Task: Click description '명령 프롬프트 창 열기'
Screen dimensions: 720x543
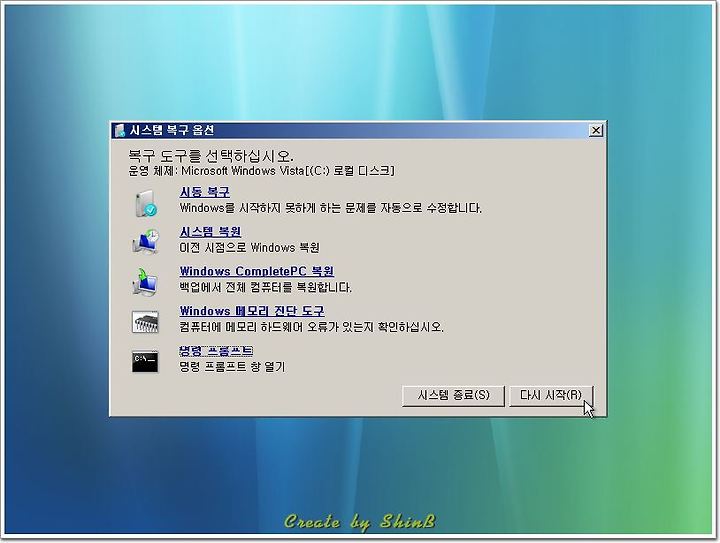Action: (232, 367)
